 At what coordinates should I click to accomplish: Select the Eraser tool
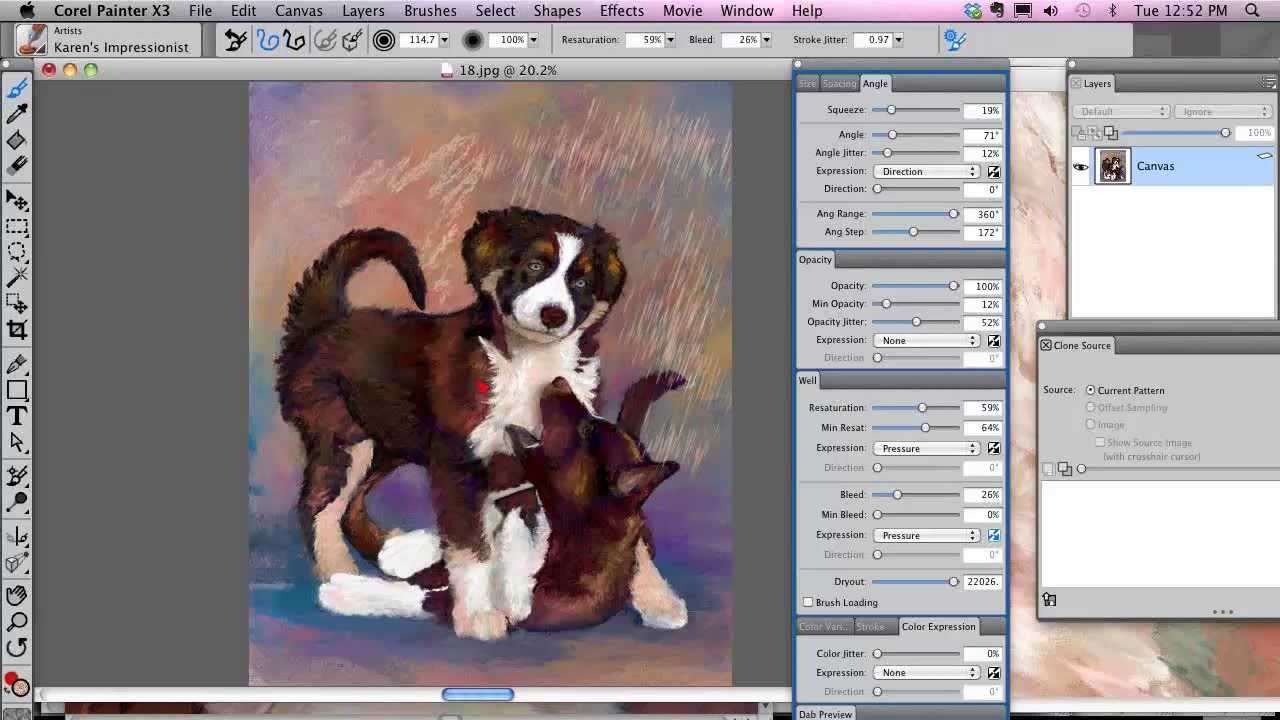point(17,166)
